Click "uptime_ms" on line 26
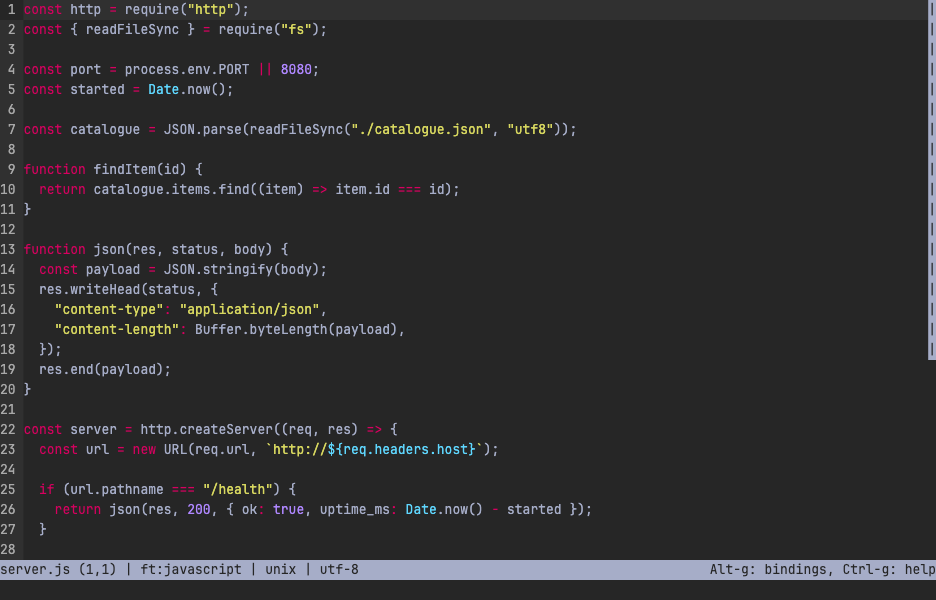Viewport: 936px width, 600px height. (x=355, y=510)
